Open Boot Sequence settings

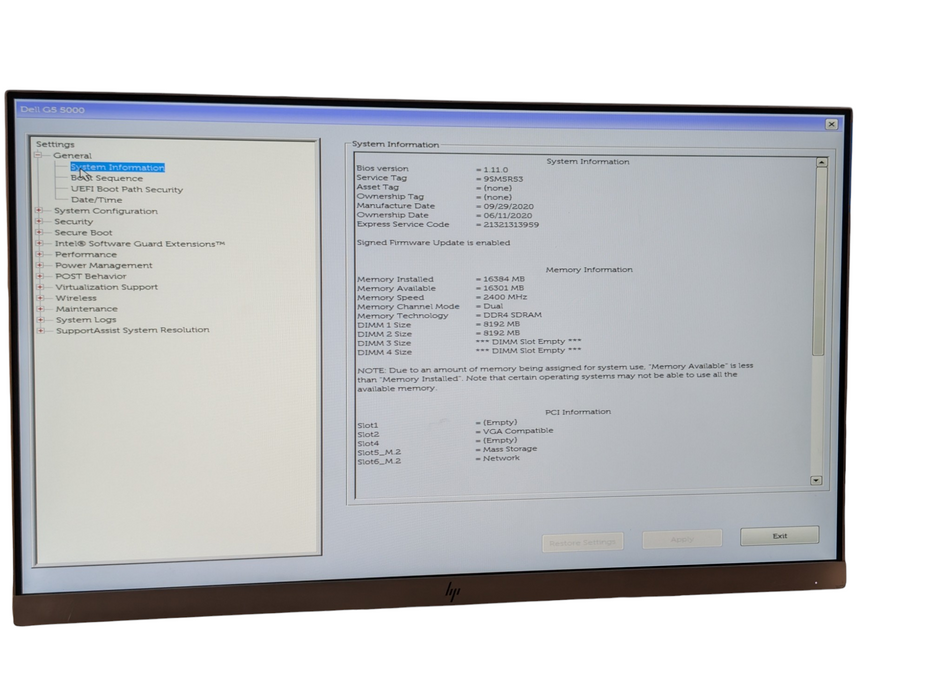[x=107, y=178]
